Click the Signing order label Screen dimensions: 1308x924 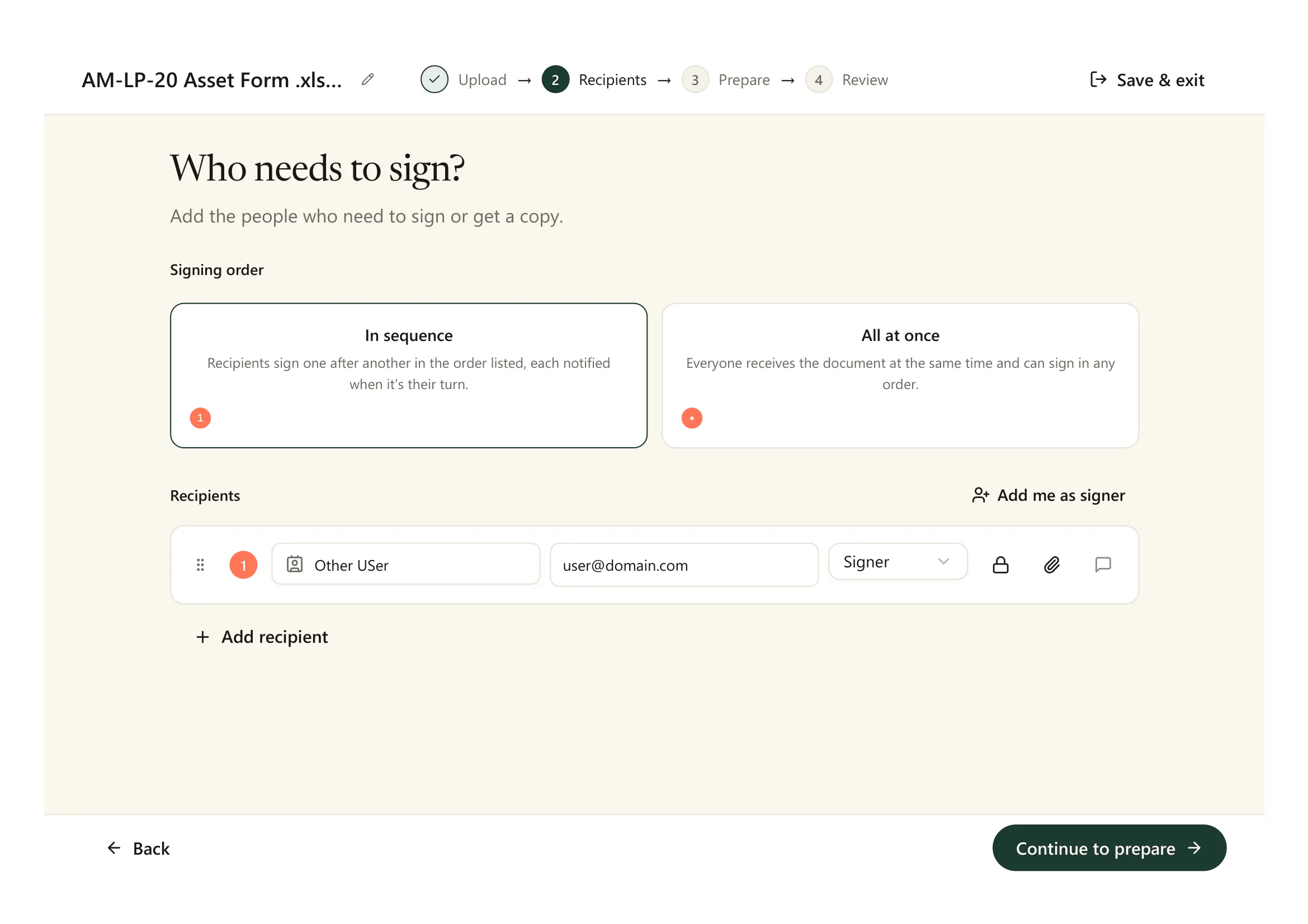(216, 270)
